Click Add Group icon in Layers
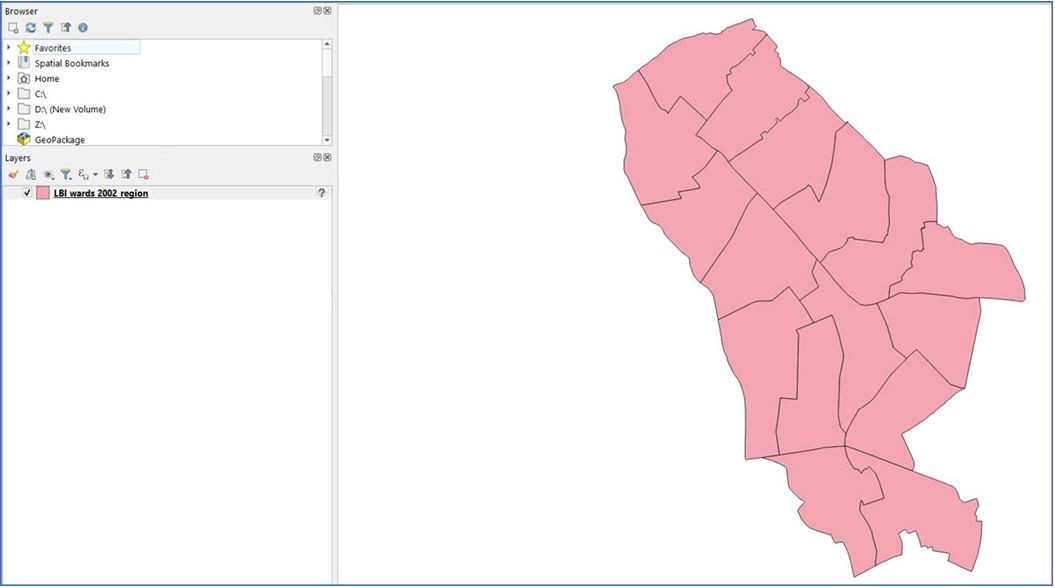Viewport: 1055px width, 588px height. click(30, 174)
